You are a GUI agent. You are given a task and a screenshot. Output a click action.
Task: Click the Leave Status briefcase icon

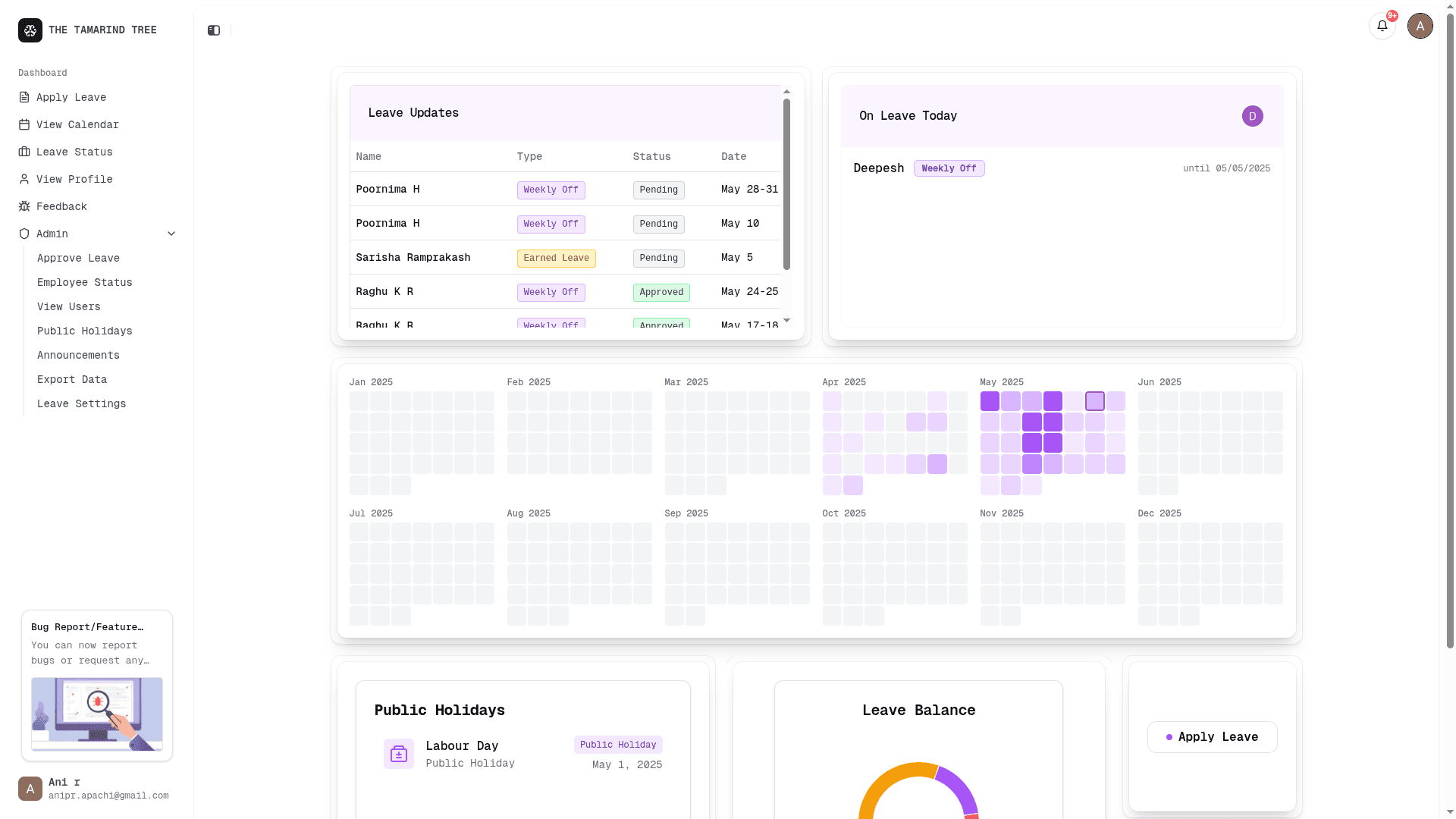(x=25, y=152)
